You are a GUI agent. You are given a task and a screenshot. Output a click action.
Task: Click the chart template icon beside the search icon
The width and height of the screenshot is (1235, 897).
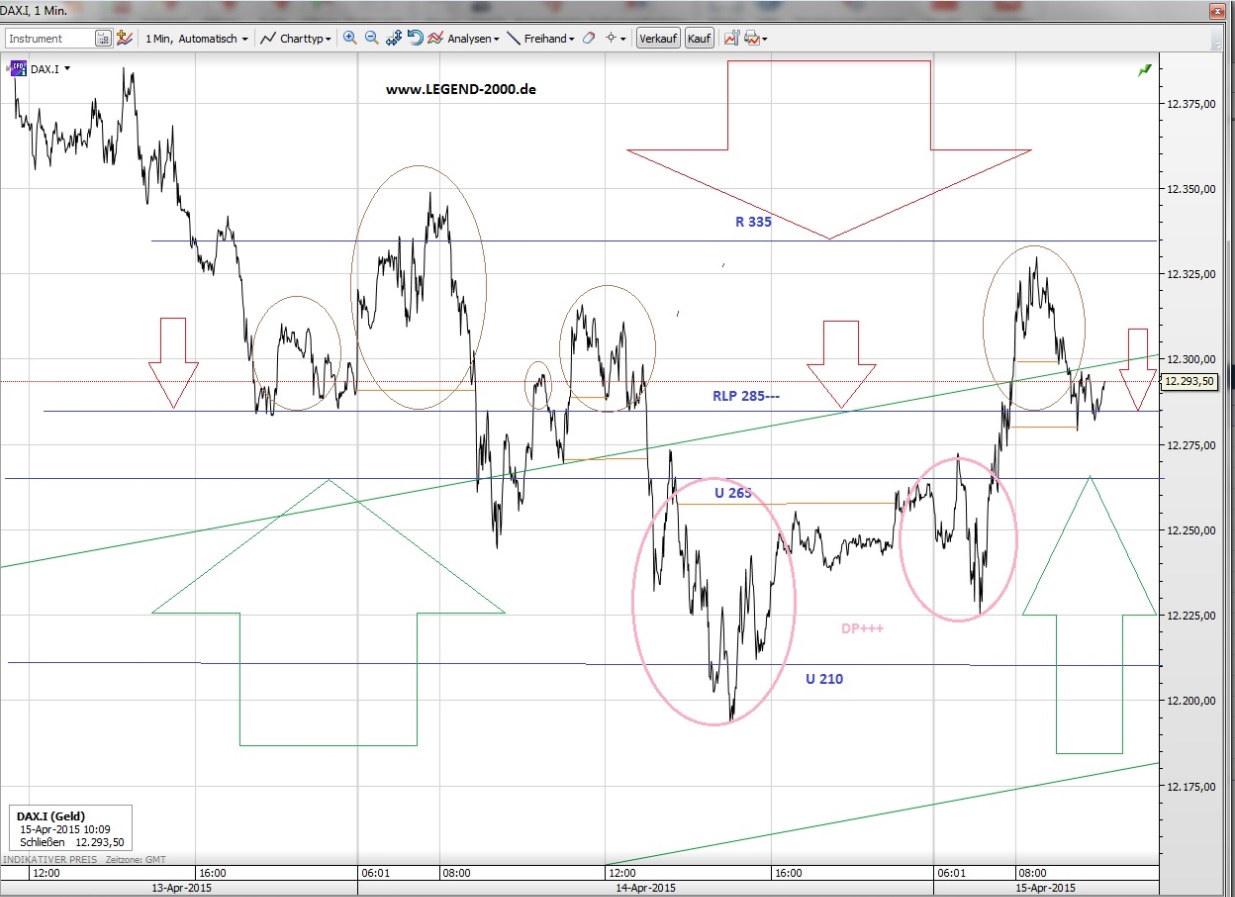(x=124, y=38)
